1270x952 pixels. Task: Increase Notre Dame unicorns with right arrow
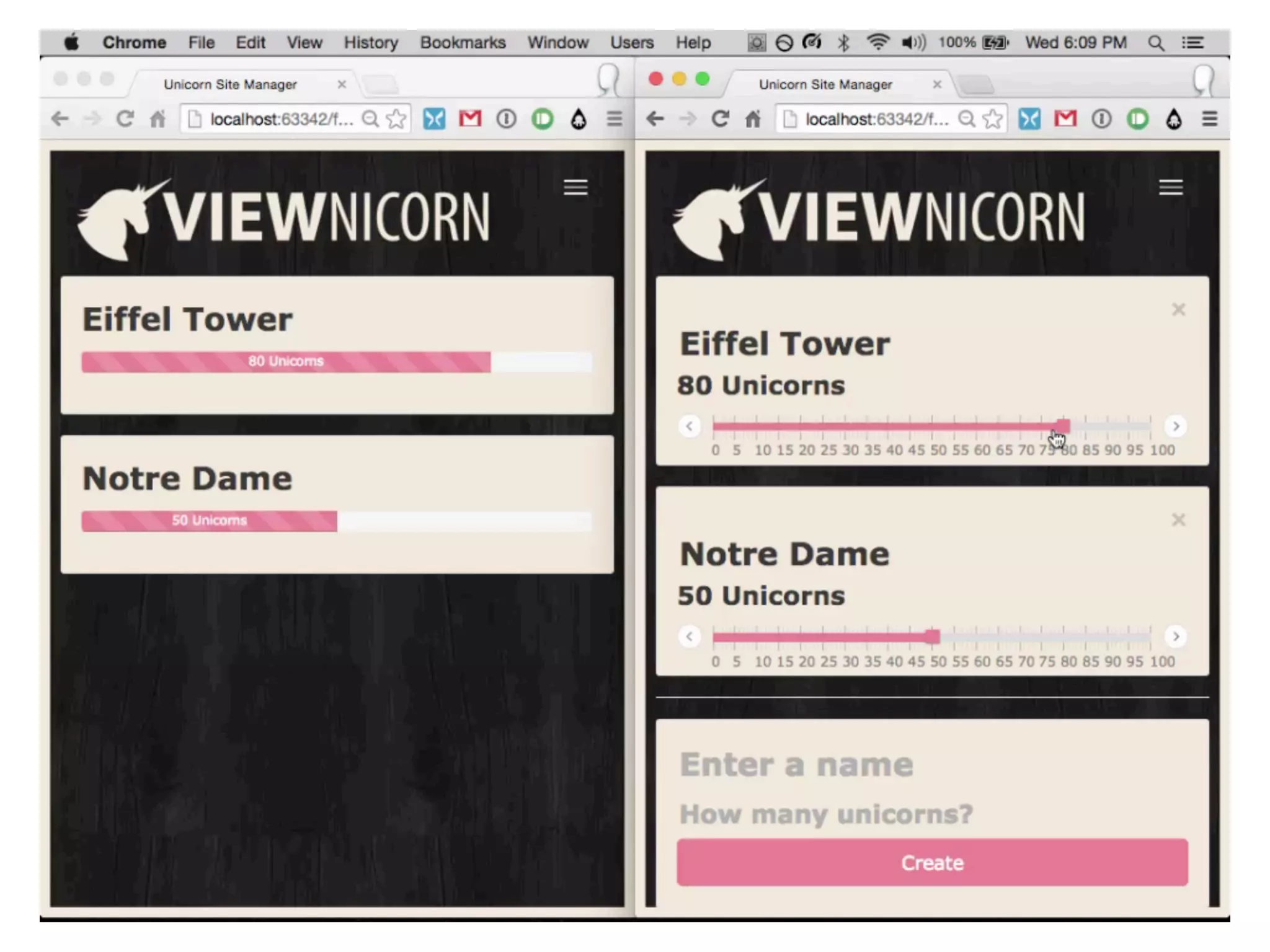click(1176, 637)
